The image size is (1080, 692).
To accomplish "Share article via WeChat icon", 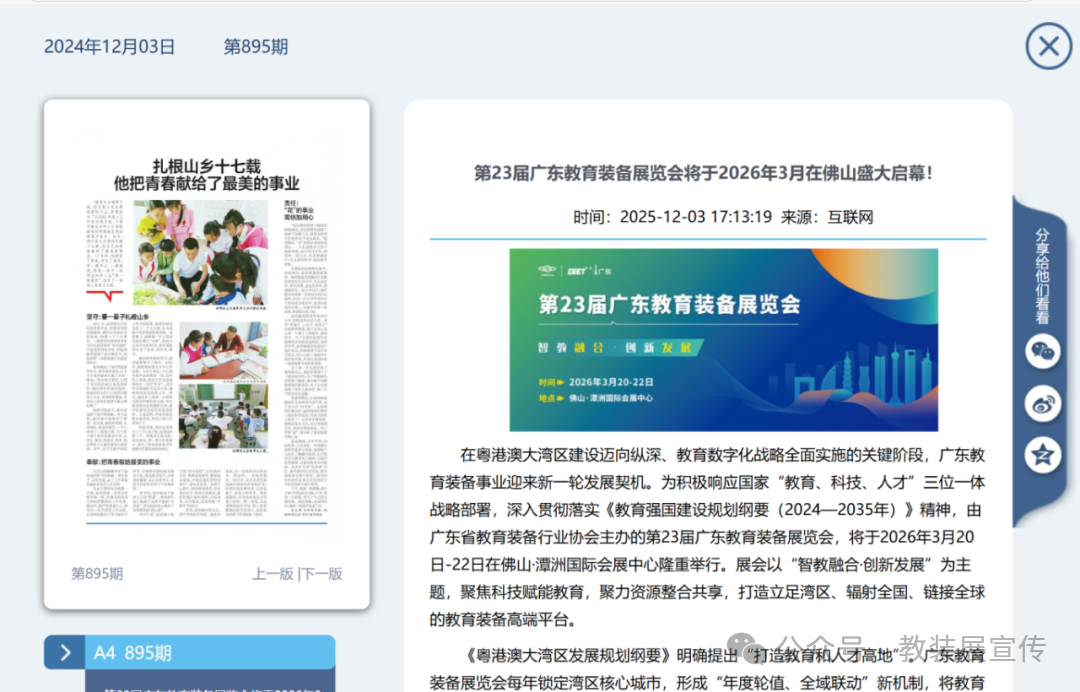I will tap(1043, 351).
